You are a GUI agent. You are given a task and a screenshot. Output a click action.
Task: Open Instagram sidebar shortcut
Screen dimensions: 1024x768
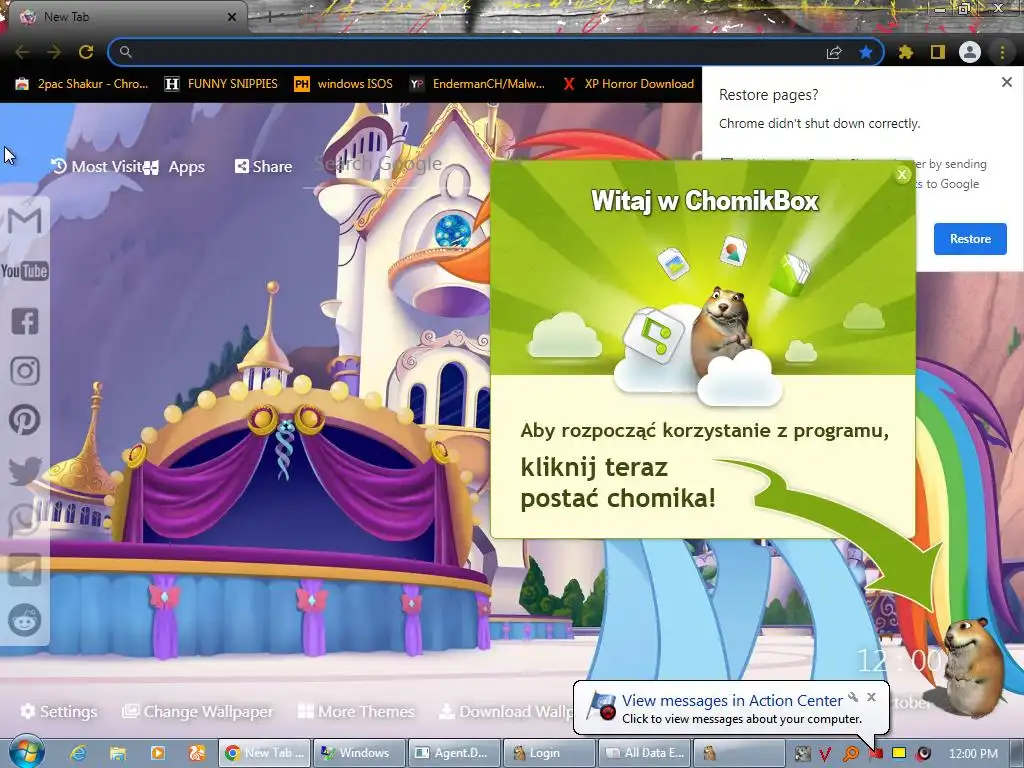coord(25,371)
